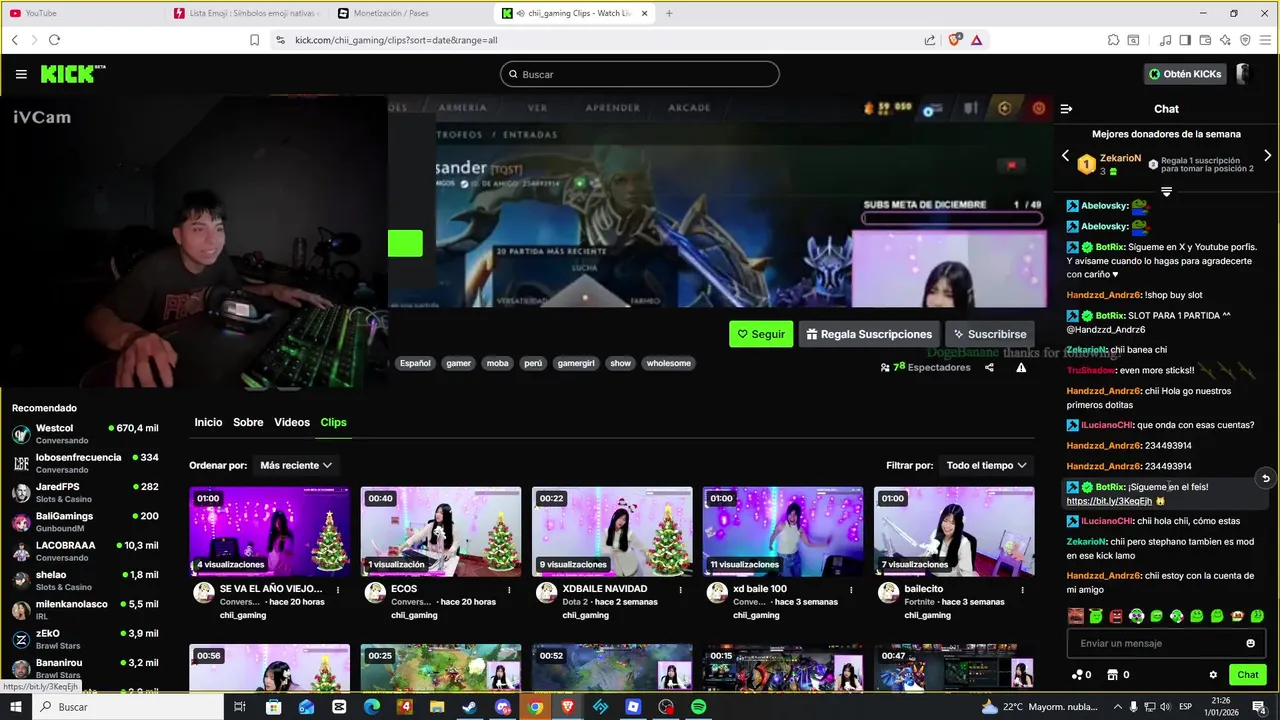Play the ECOS clip thumbnail

click(x=441, y=532)
